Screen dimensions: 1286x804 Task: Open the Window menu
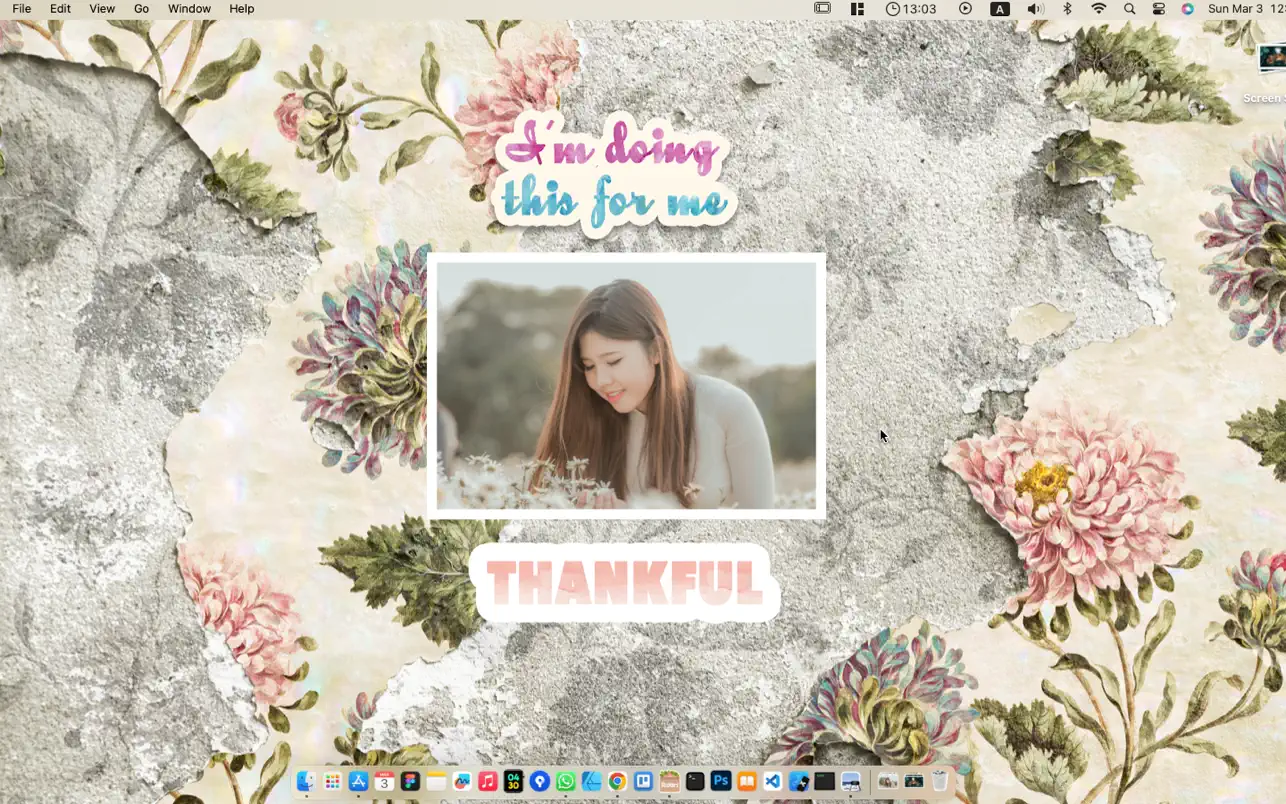[189, 9]
